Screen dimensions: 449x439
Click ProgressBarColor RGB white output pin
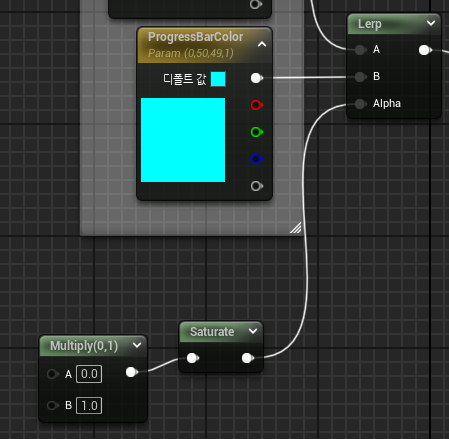click(x=256, y=78)
